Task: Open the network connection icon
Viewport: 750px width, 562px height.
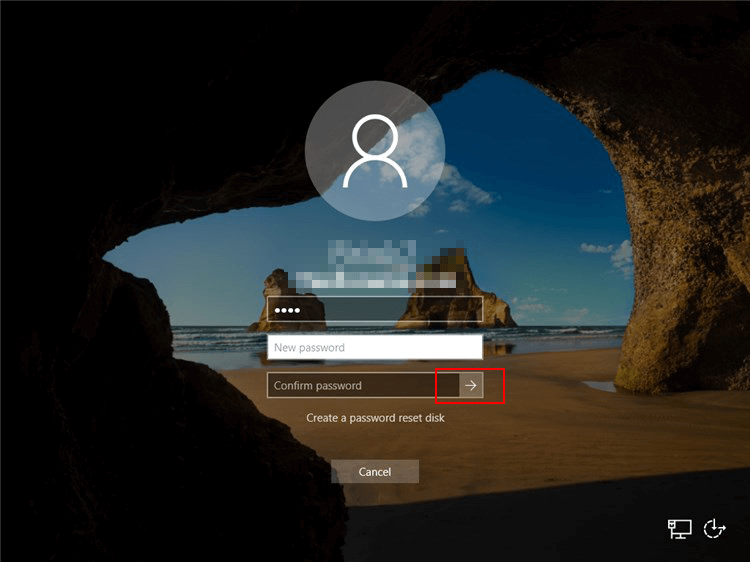Action: click(680, 529)
